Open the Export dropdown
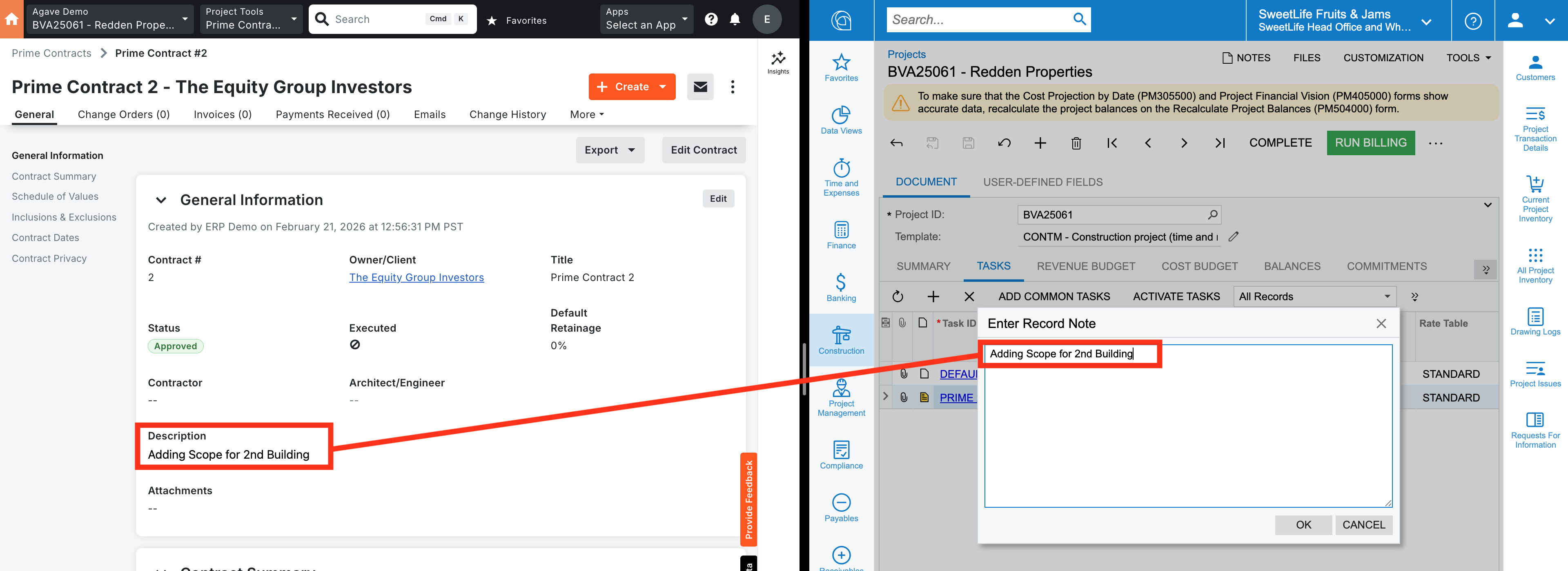1568x571 pixels. coord(609,150)
